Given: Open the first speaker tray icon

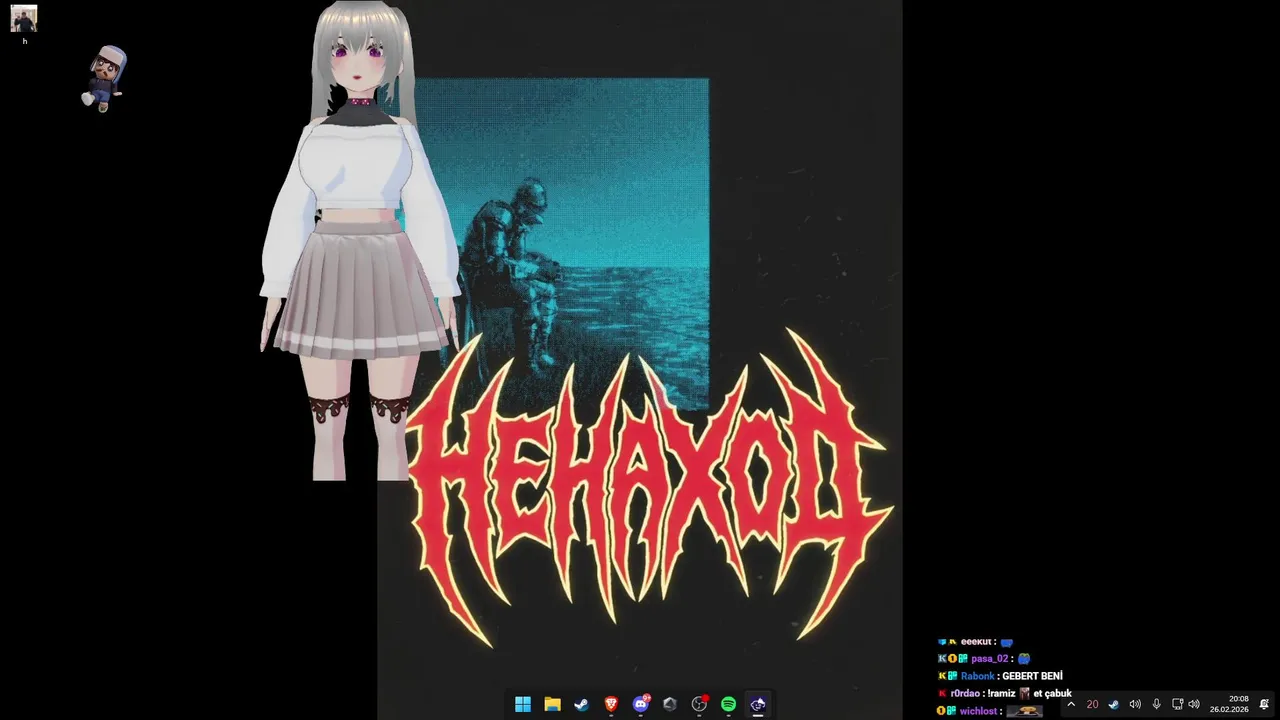Looking at the screenshot, I should point(1135,704).
